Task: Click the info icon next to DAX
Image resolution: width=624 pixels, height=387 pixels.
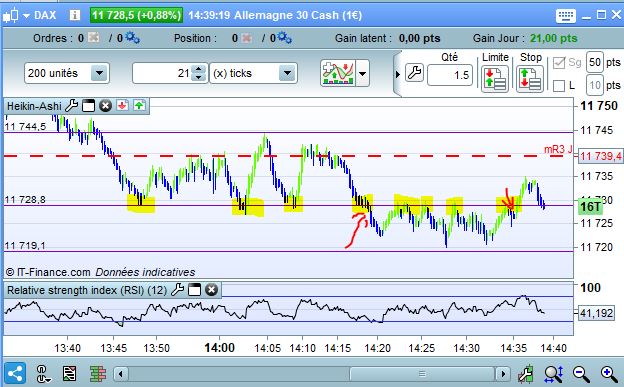Action: pos(75,15)
